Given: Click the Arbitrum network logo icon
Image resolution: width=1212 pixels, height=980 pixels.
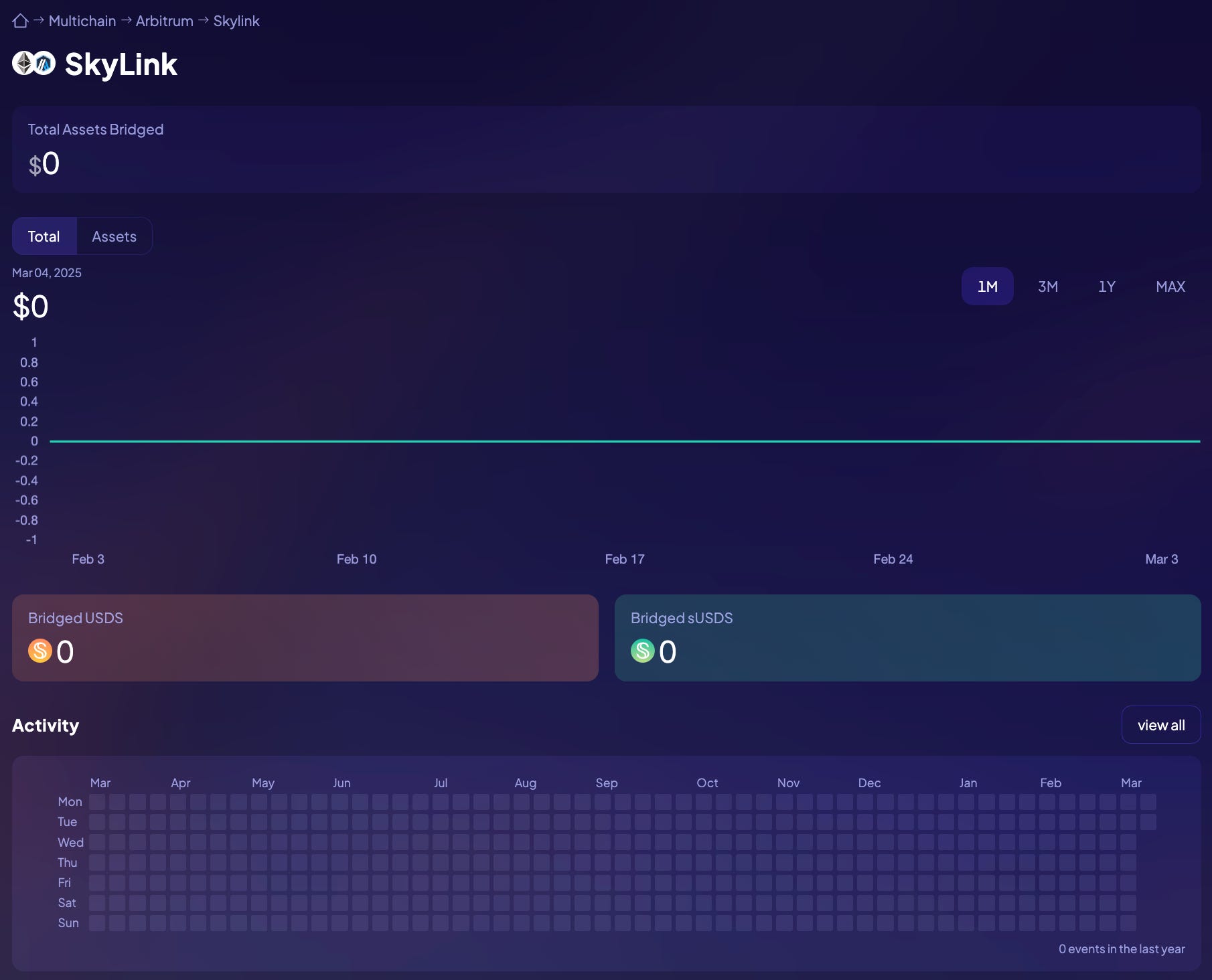Looking at the screenshot, I should coord(44,64).
